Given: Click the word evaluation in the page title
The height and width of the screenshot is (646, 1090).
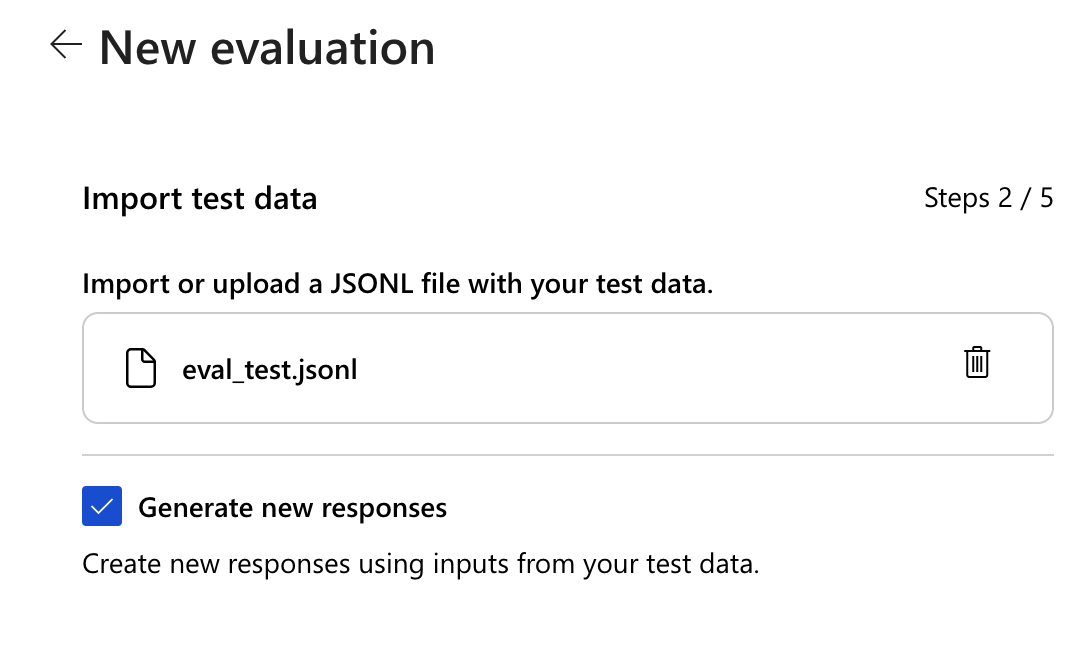Looking at the screenshot, I should pyautogui.click(x=318, y=48).
